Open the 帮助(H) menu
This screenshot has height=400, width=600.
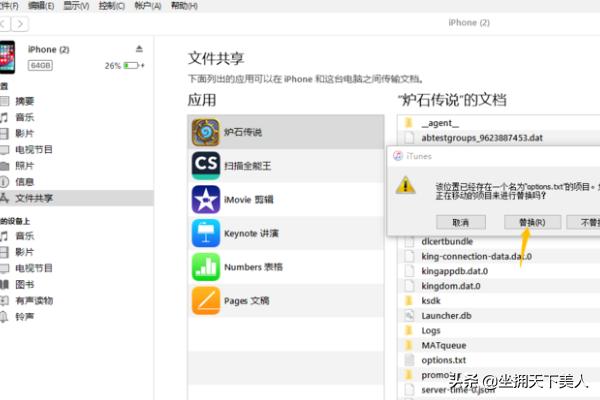click(x=184, y=6)
